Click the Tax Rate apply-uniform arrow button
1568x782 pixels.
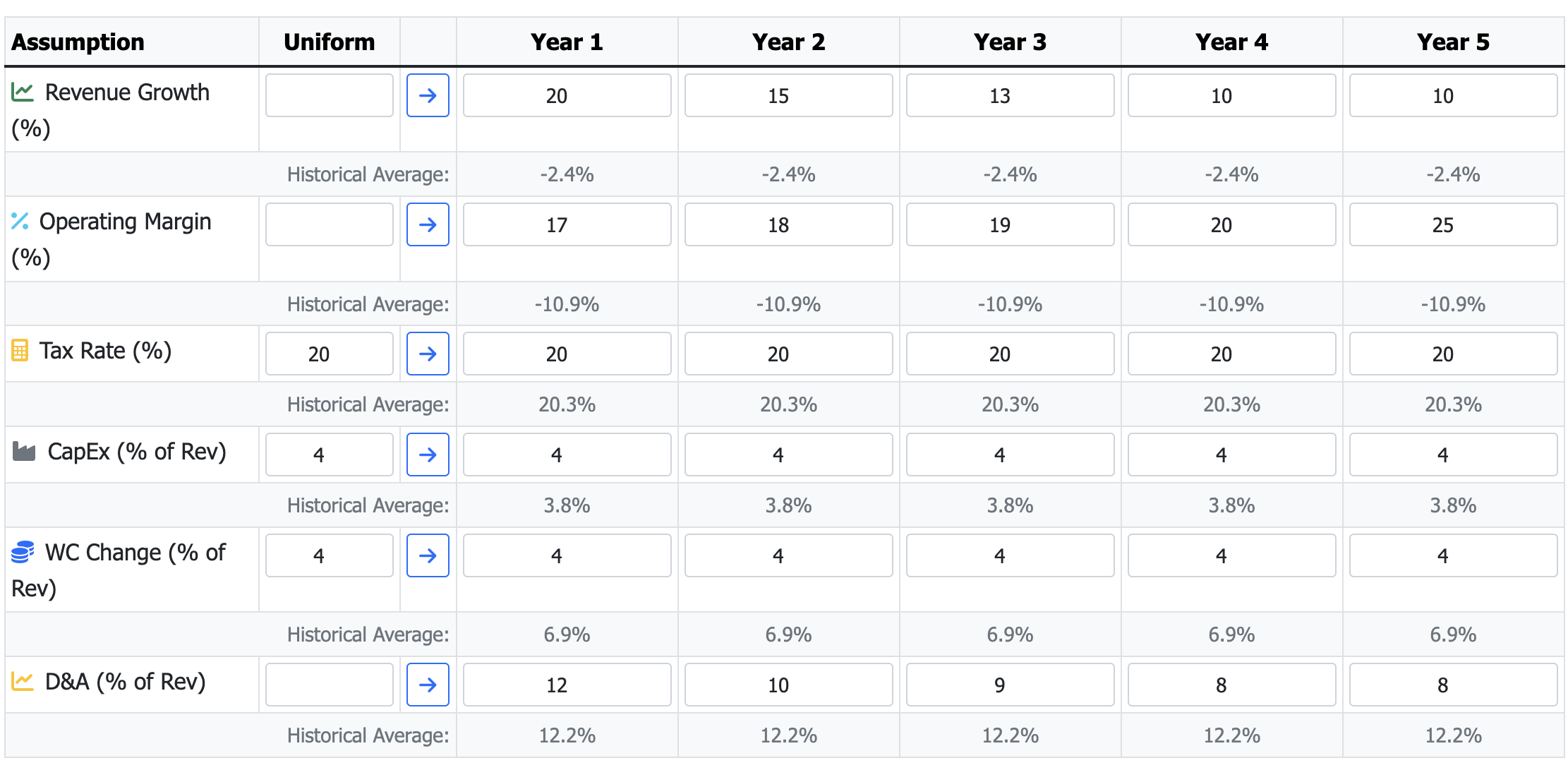click(428, 354)
